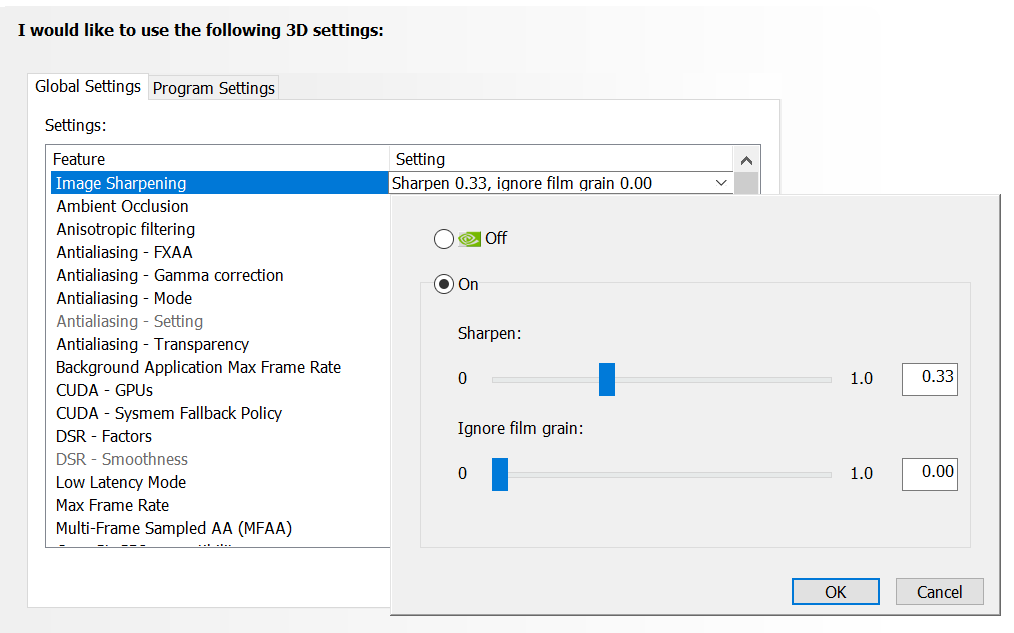Select the Low Latency Mode row
1014x633 pixels.
[x=220, y=482]
